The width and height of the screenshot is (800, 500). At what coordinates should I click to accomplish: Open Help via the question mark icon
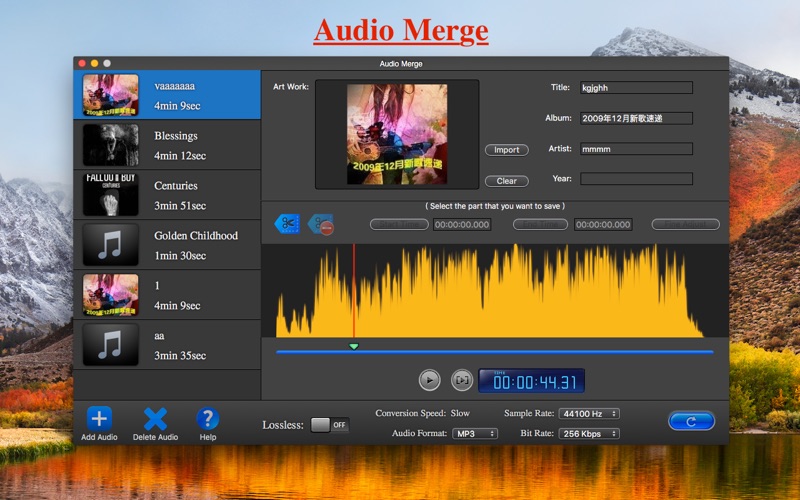pyautogui.click(x=208, y=419)
